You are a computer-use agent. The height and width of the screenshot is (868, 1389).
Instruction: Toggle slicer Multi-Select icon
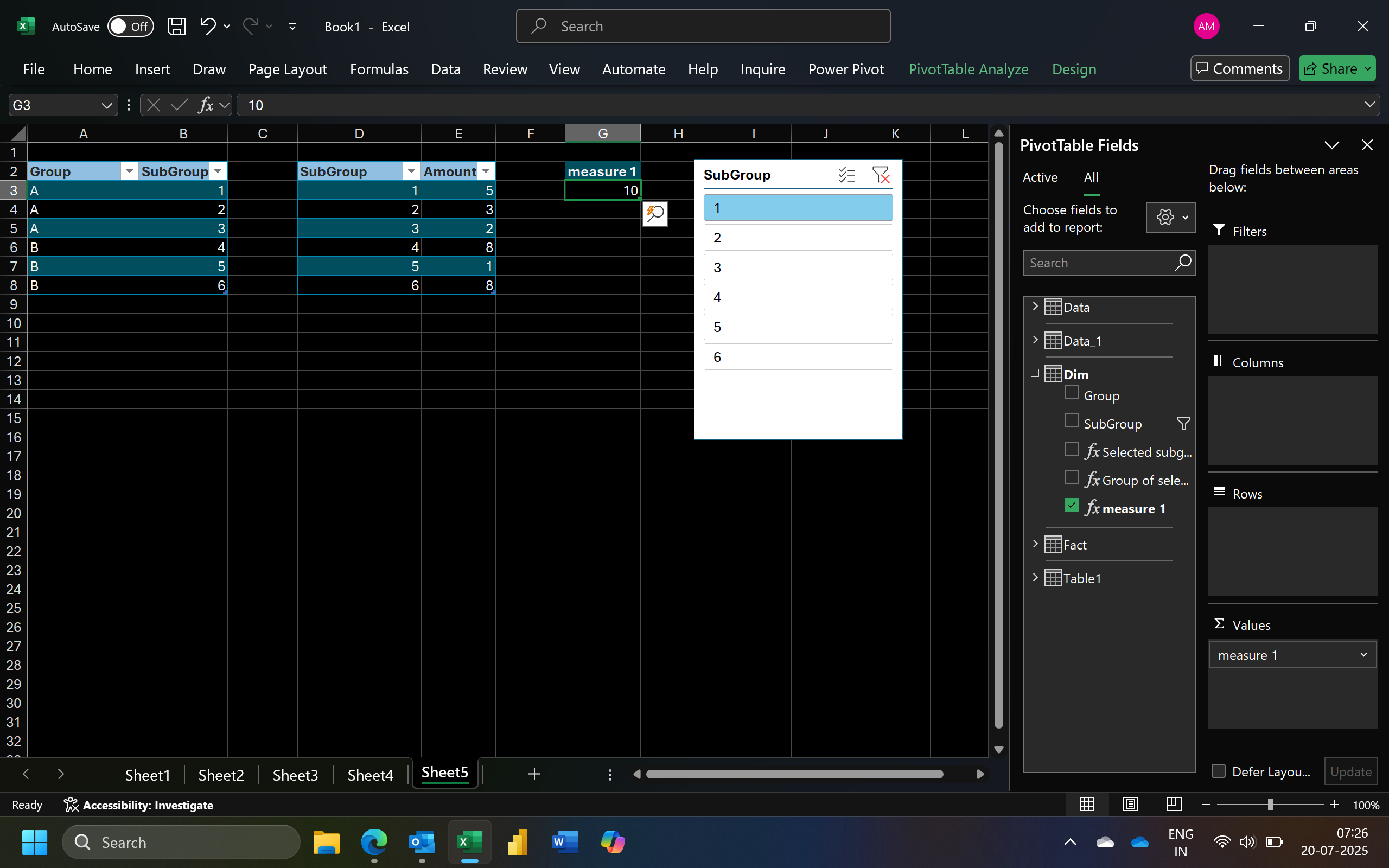[846, 175]
